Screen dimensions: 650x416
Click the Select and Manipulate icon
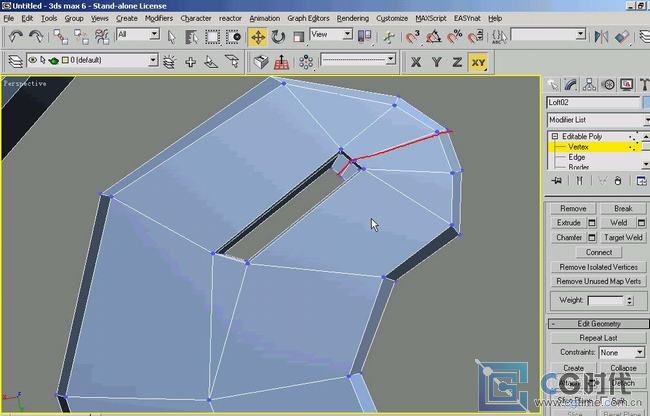[x=389, y=36]
